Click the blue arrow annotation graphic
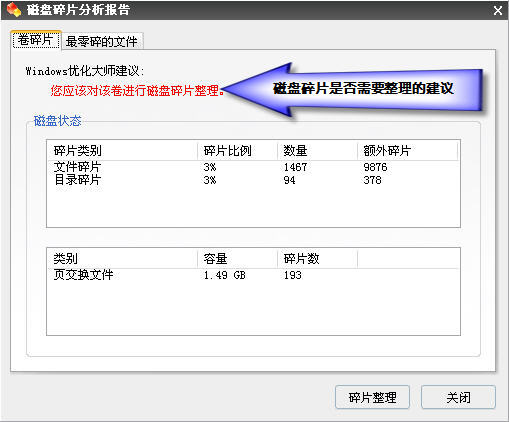The width and height of the screenshot is (509, 422). (x=353, y=89)
